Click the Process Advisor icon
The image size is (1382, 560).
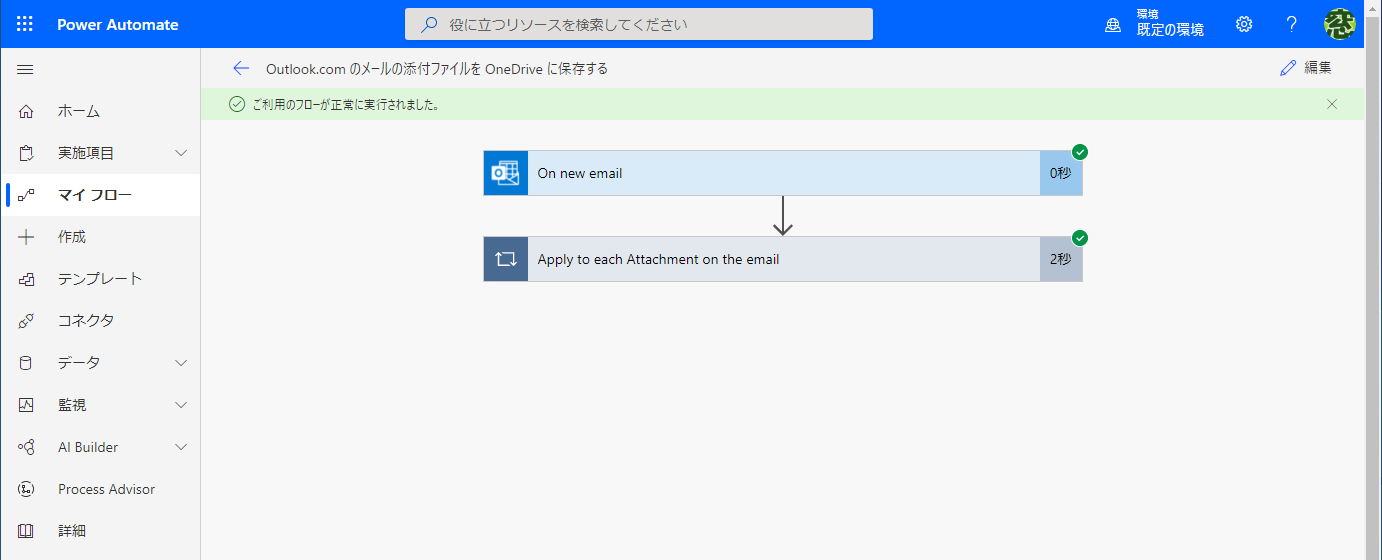point(26,489)
